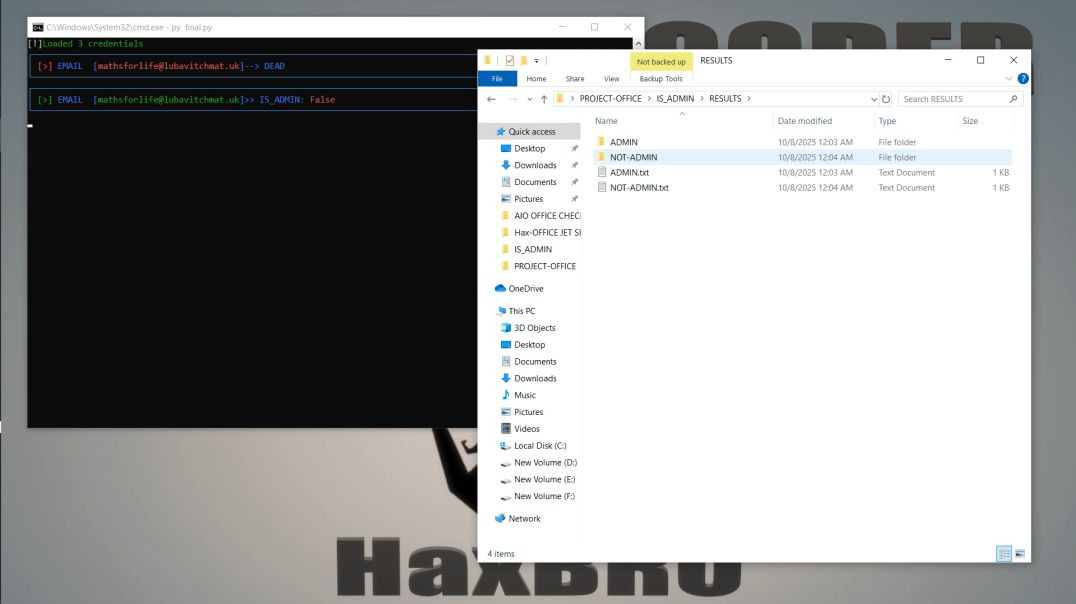Select Local Disk (C:) in sidebar

(x=538, y=446)
